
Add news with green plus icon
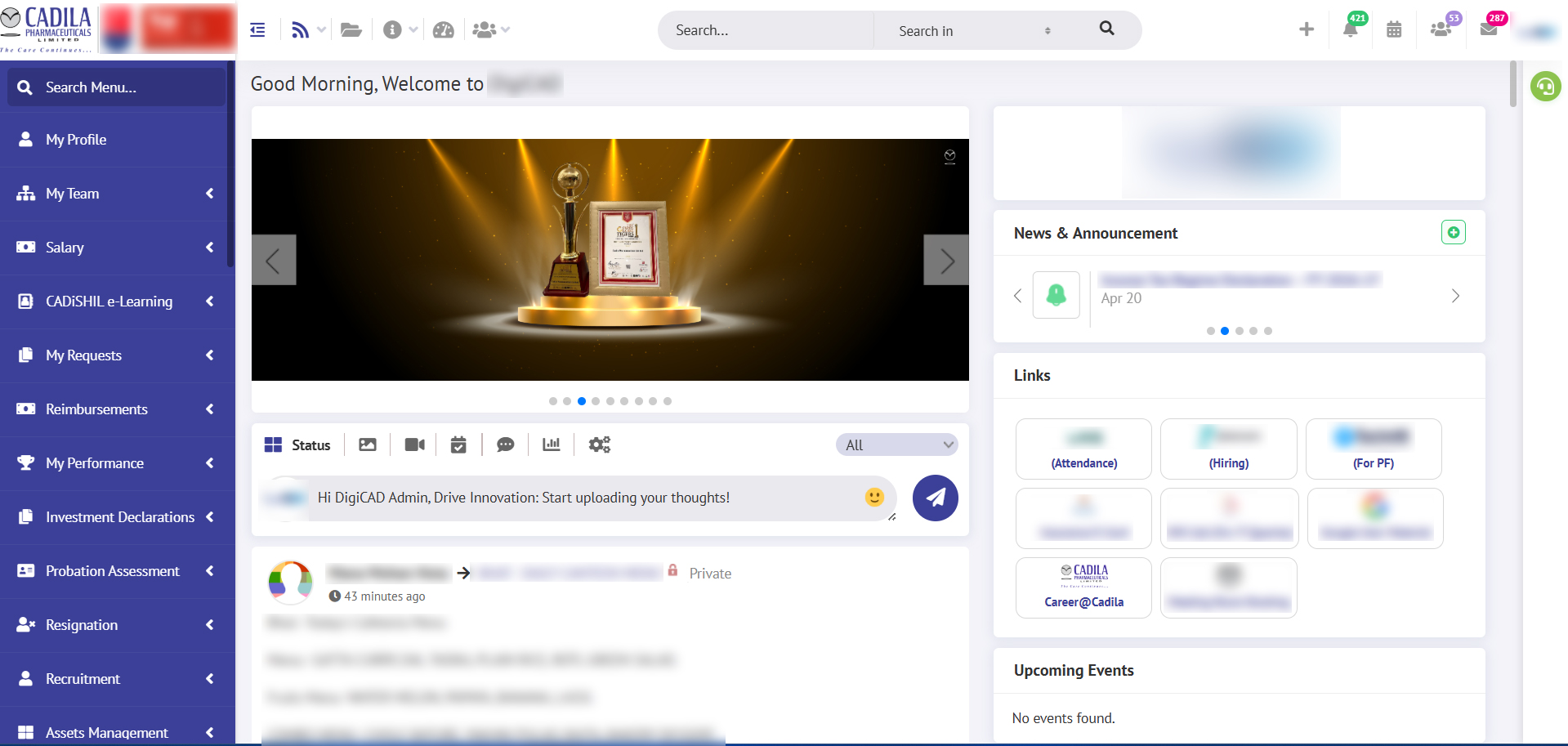(1453, 233)
